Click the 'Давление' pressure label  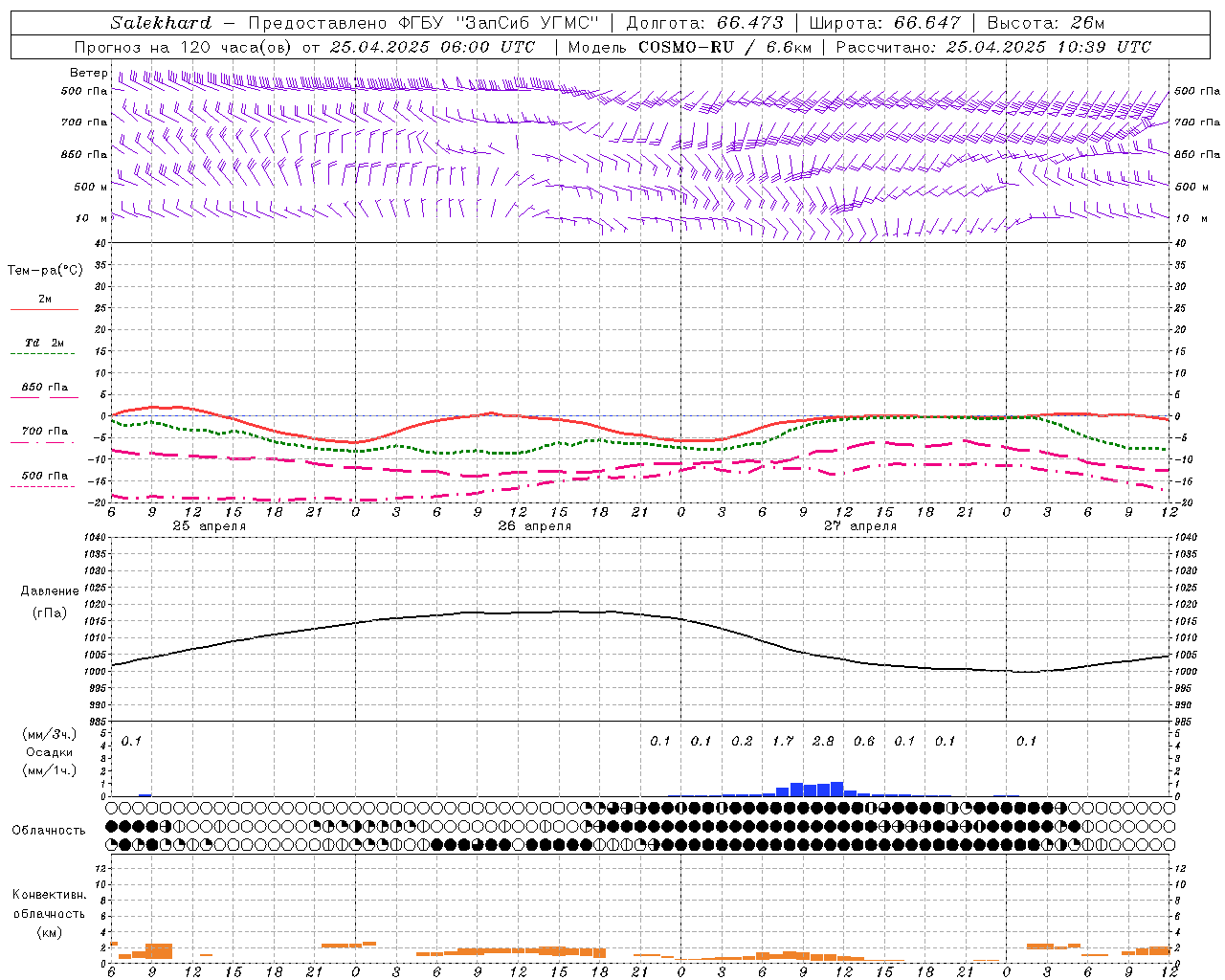click(50, 591)
